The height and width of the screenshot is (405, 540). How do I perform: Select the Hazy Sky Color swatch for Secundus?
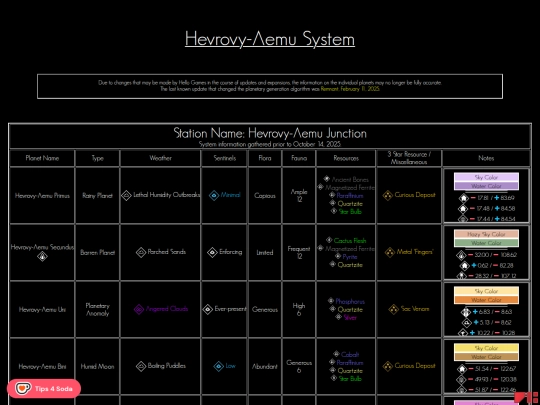(486, 234)
